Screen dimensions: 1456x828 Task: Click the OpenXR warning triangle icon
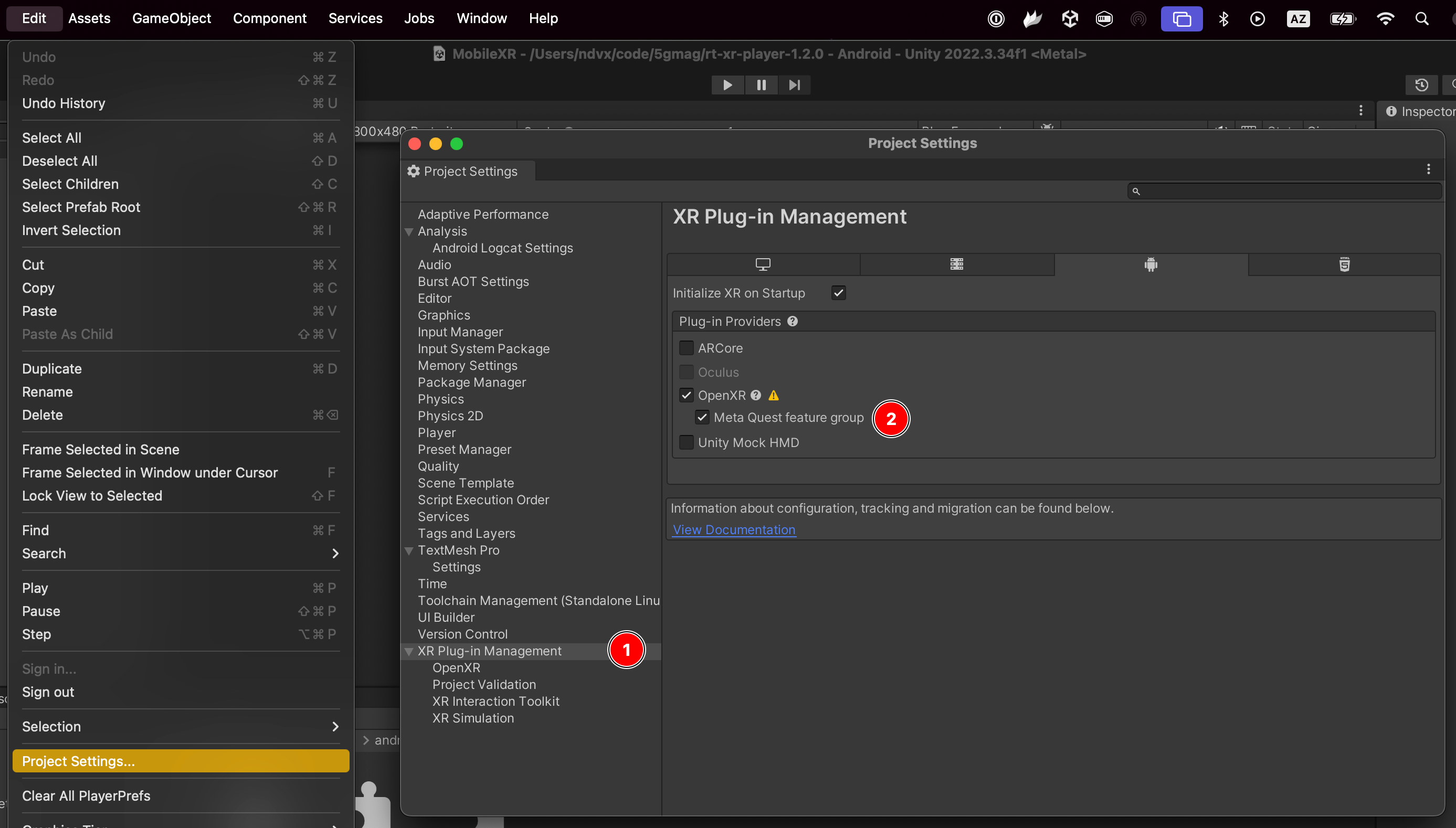tap(774, 395)
